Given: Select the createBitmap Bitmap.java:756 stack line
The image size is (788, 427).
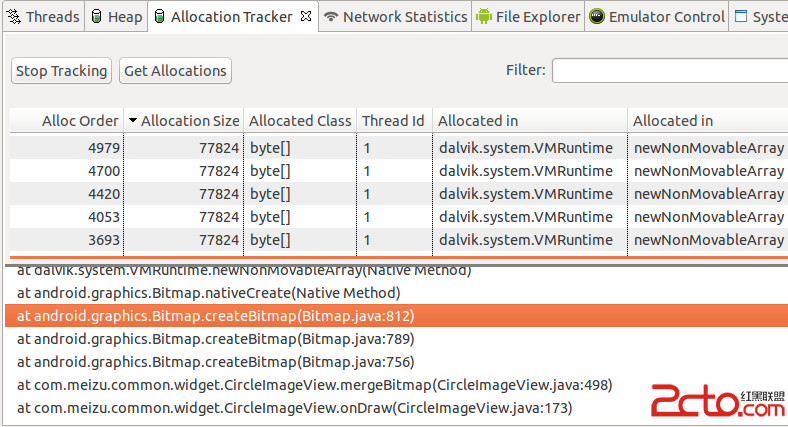Looking at the screenshot, I should [x=215, y=362].
